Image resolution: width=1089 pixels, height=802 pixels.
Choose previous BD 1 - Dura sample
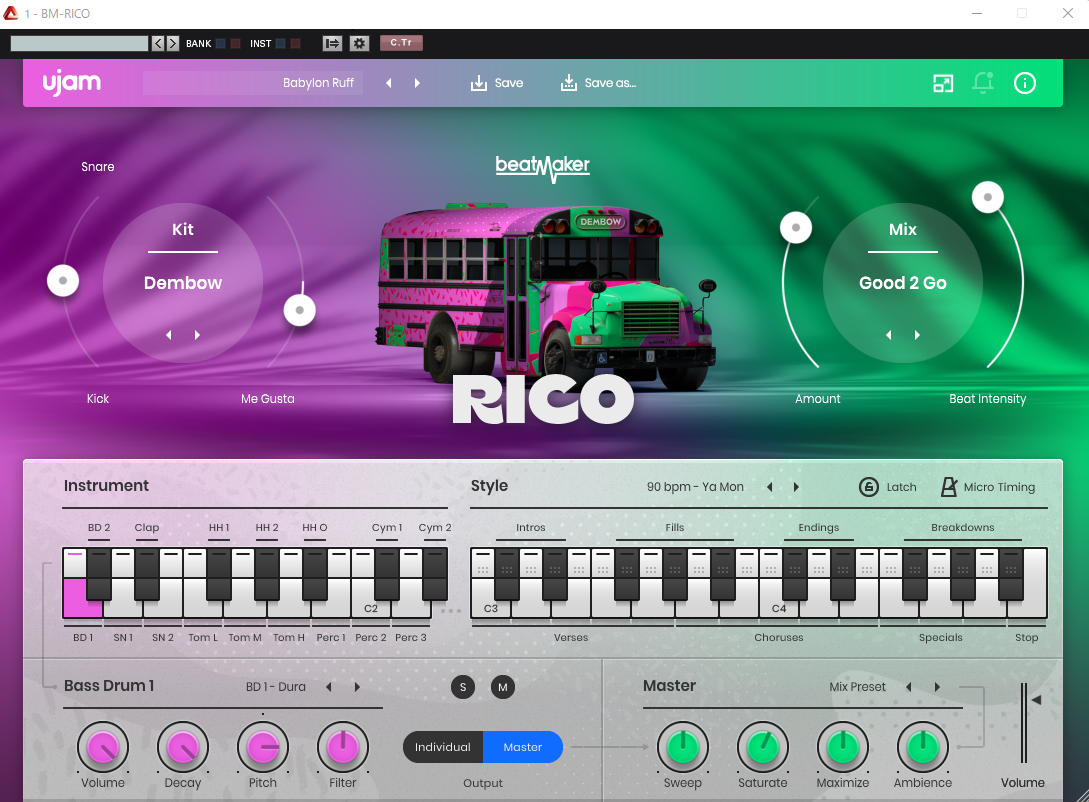(x=329, y=687)
